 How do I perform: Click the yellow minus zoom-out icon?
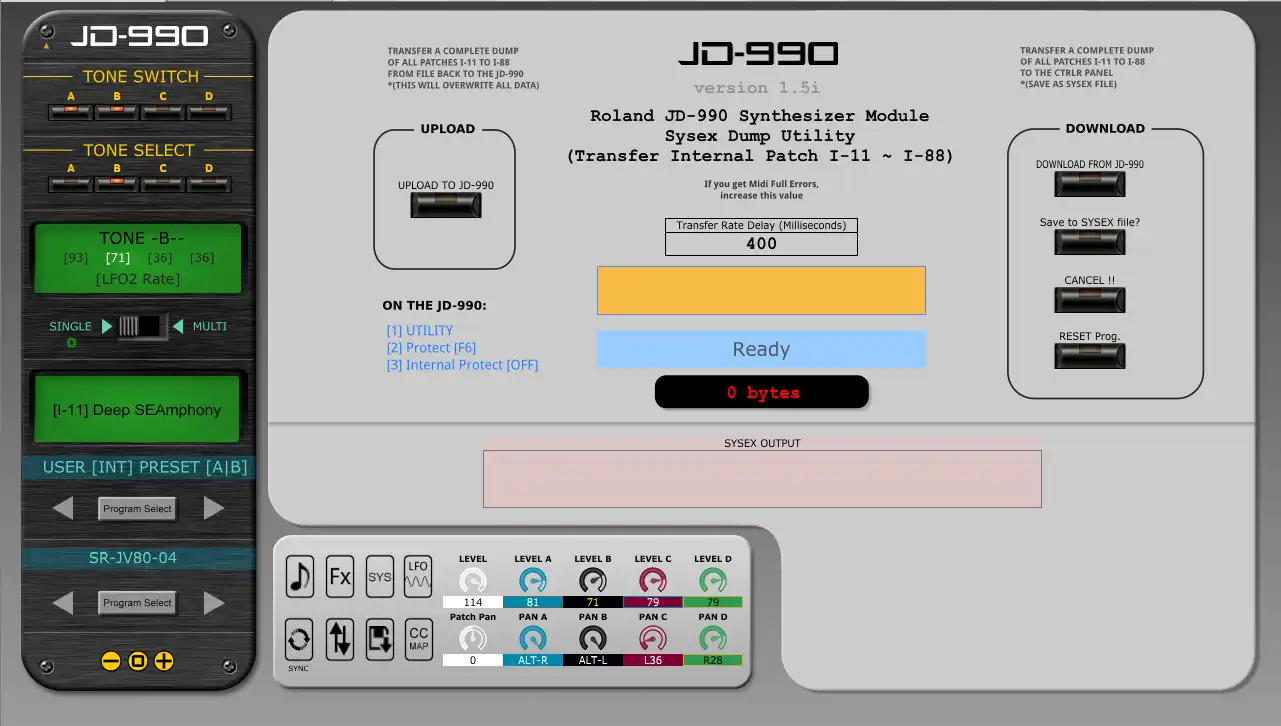111,661
